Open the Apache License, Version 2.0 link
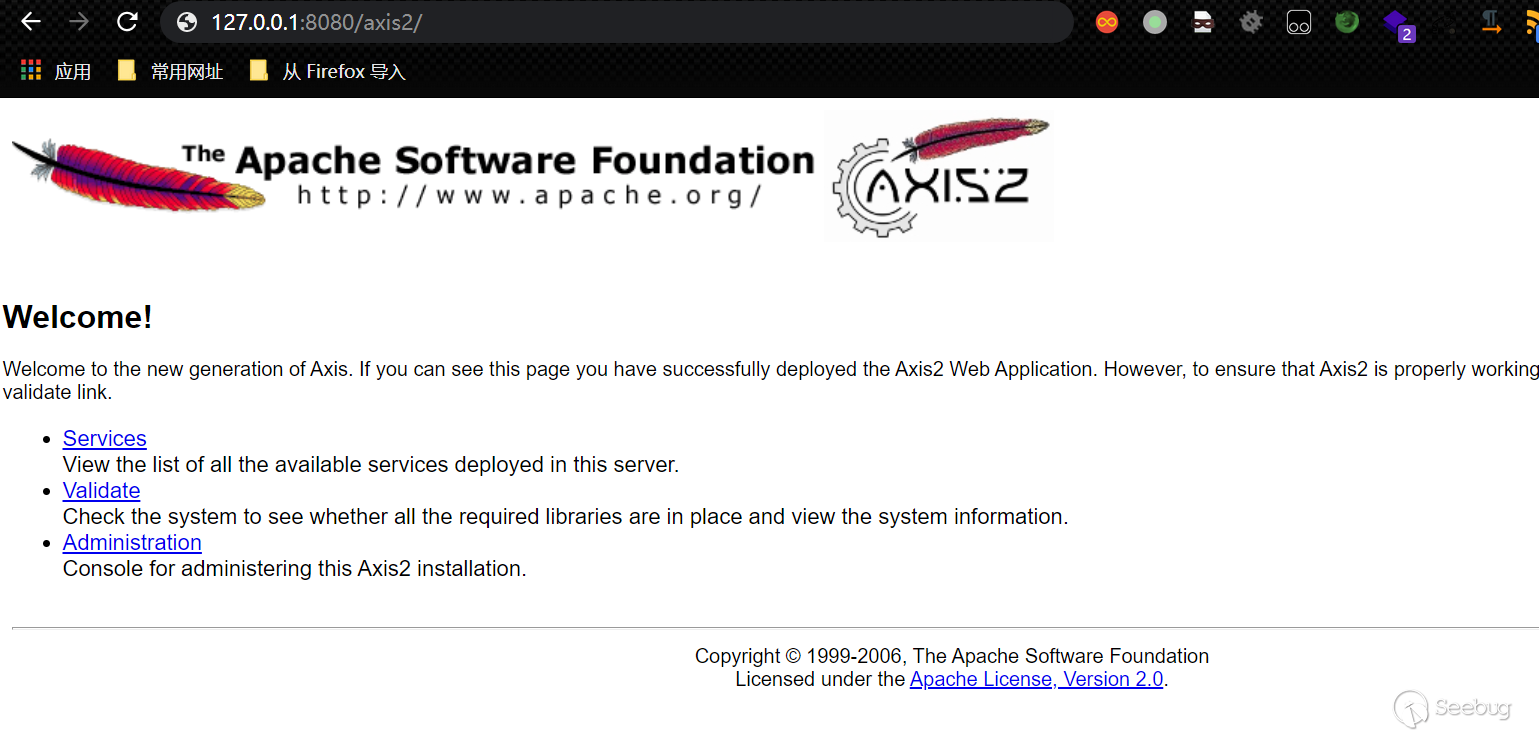 1037,678
